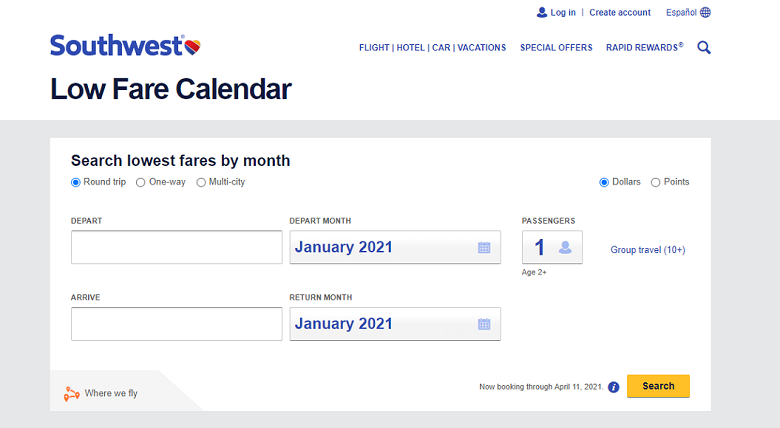Click the Where we fly route icon

(x=72, y=394)
